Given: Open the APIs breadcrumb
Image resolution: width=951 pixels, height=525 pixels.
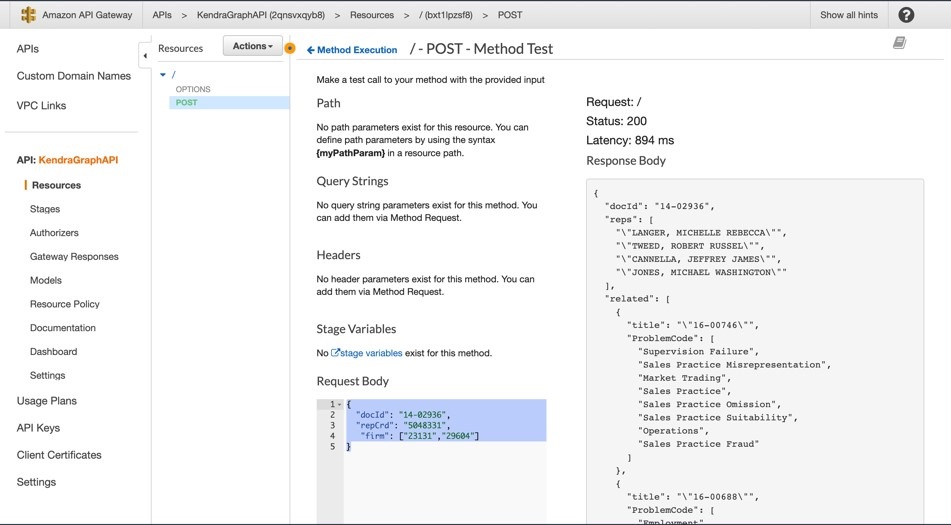Looking at the screenshot, I should point(161,15).
